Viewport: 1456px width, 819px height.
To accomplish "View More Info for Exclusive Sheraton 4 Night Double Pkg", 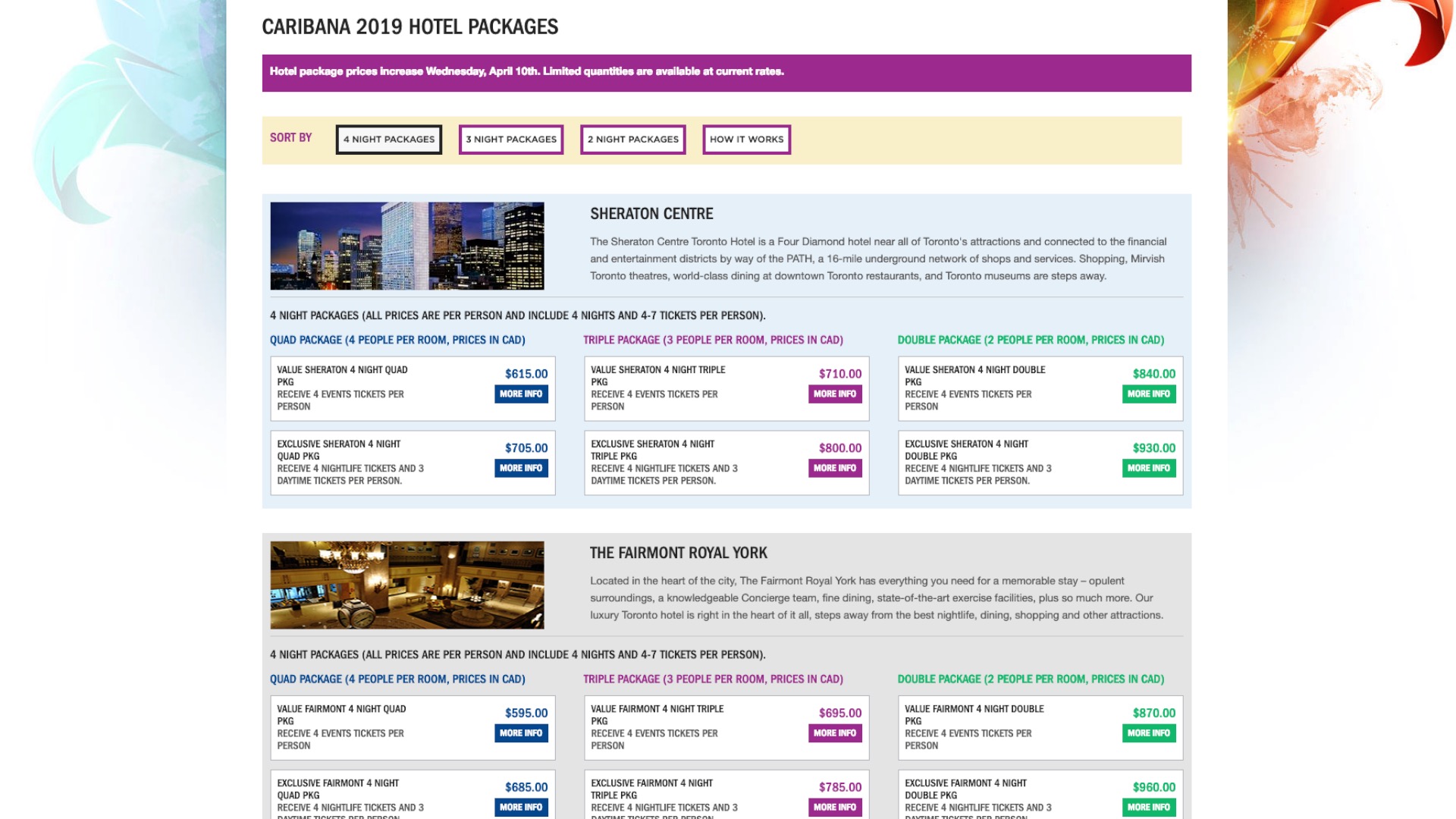I will coord(1149,469).
